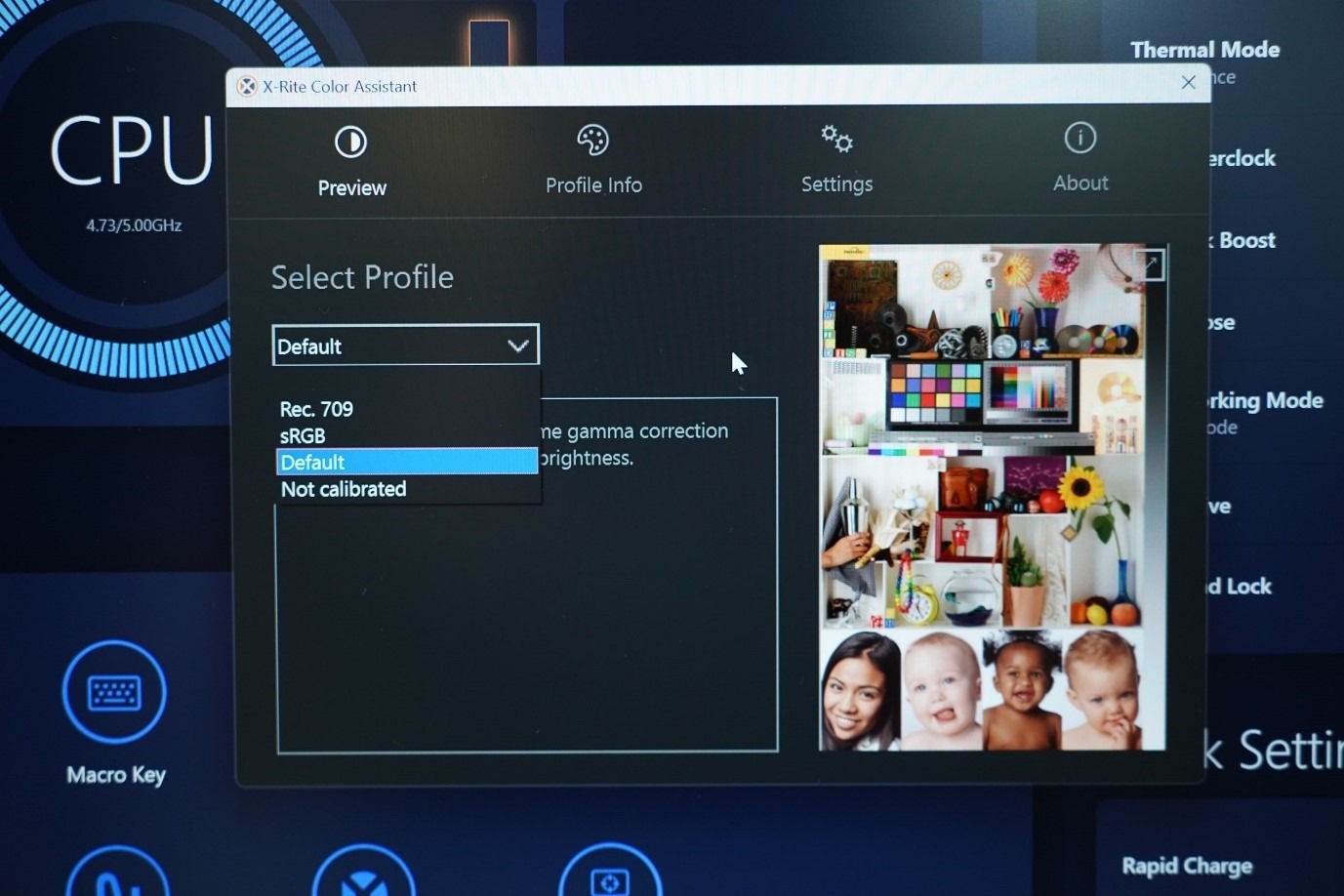Click the info-circle About icon
Viewport: 1344px width, 896px height.
(1079, 138)
